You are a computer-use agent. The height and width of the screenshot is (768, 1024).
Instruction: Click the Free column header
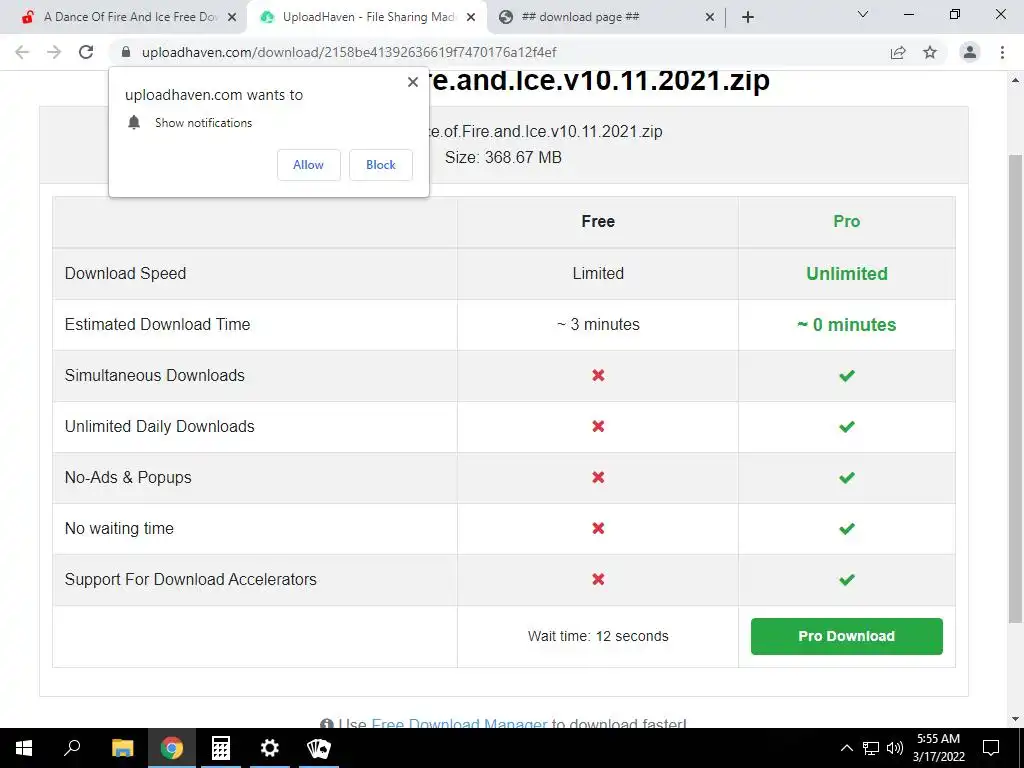pos(598,221)
